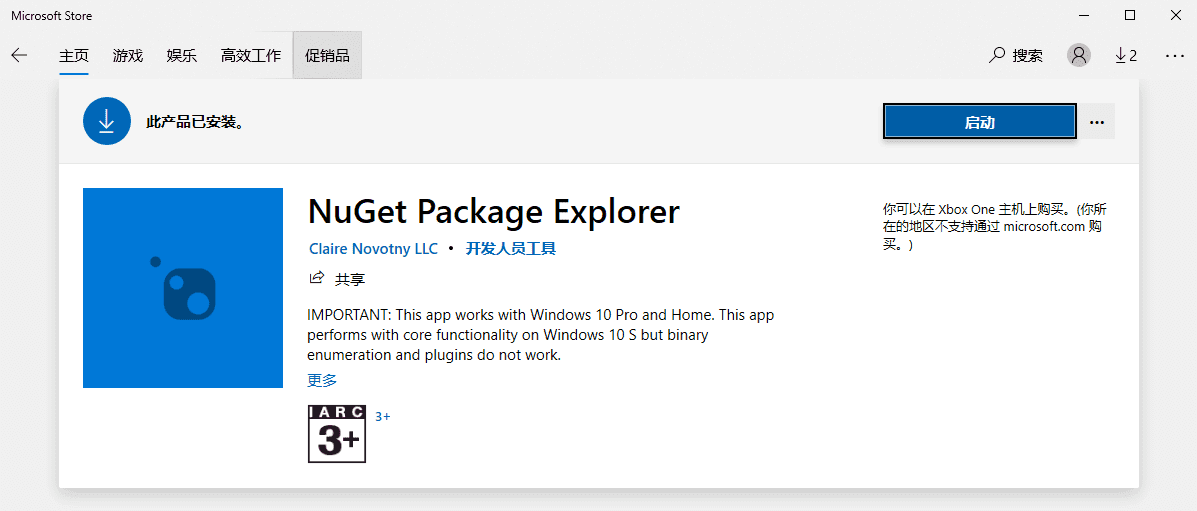Open more options next to 启动 button
This screenshot has height=511, width=1197.
click(x=1097, y=122)
